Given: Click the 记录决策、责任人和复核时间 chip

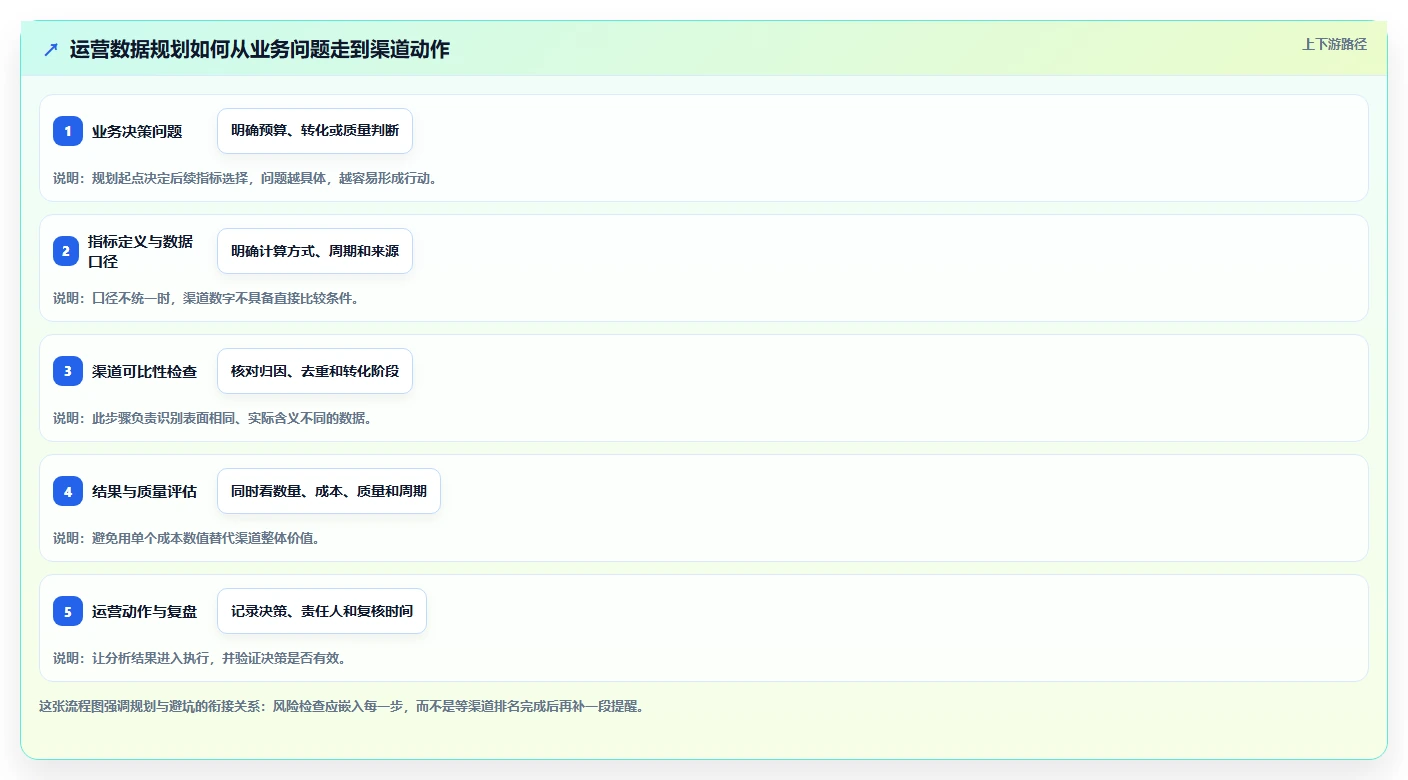Looking at the screenshot, I should [x=322, y=611].
